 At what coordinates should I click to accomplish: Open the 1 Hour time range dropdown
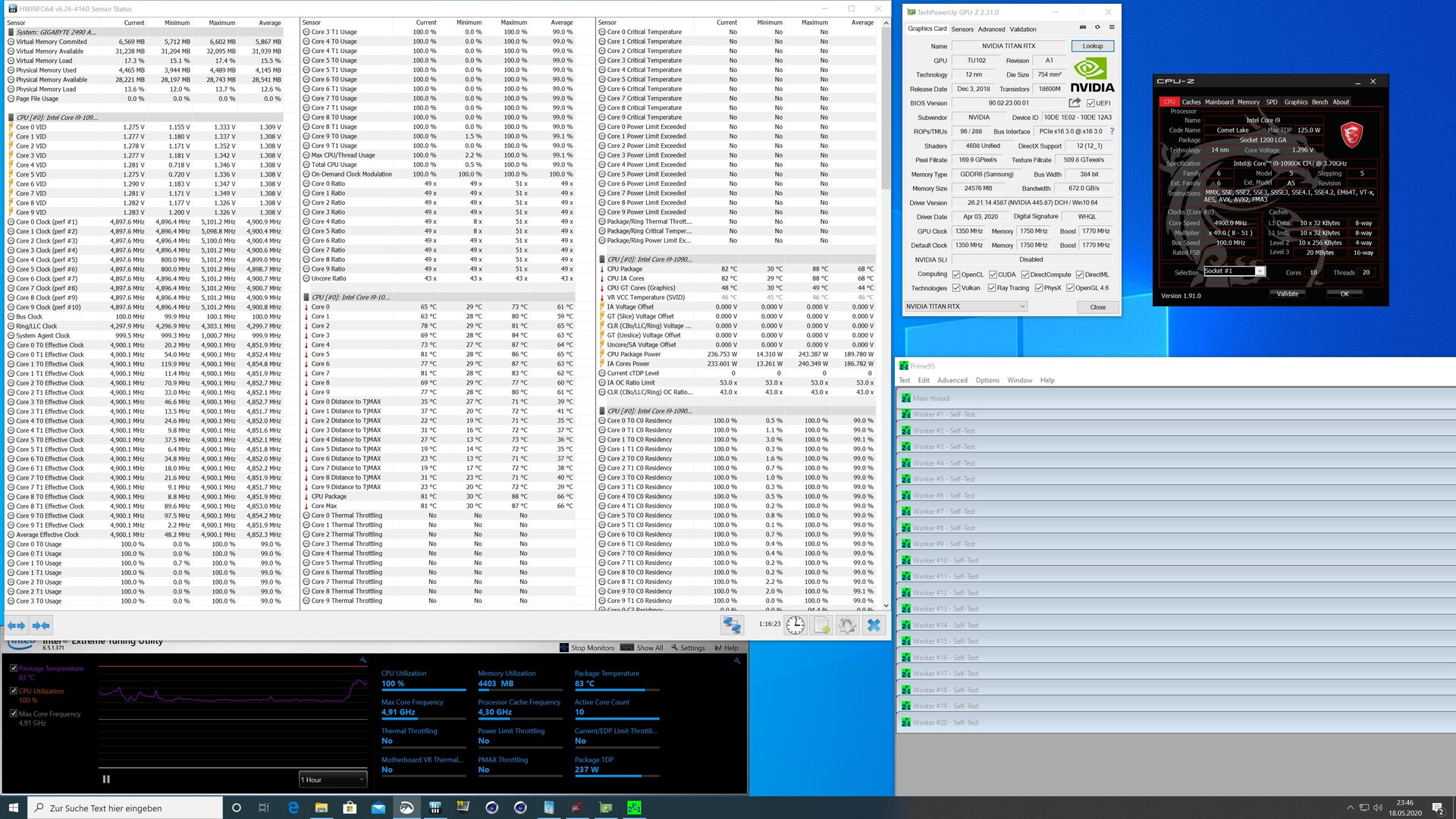pos(333,780)
